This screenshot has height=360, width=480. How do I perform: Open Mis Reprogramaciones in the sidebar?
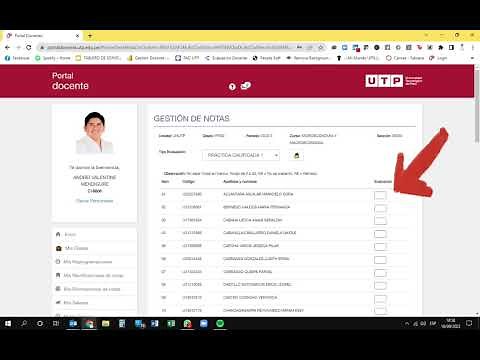pos(84,262)
